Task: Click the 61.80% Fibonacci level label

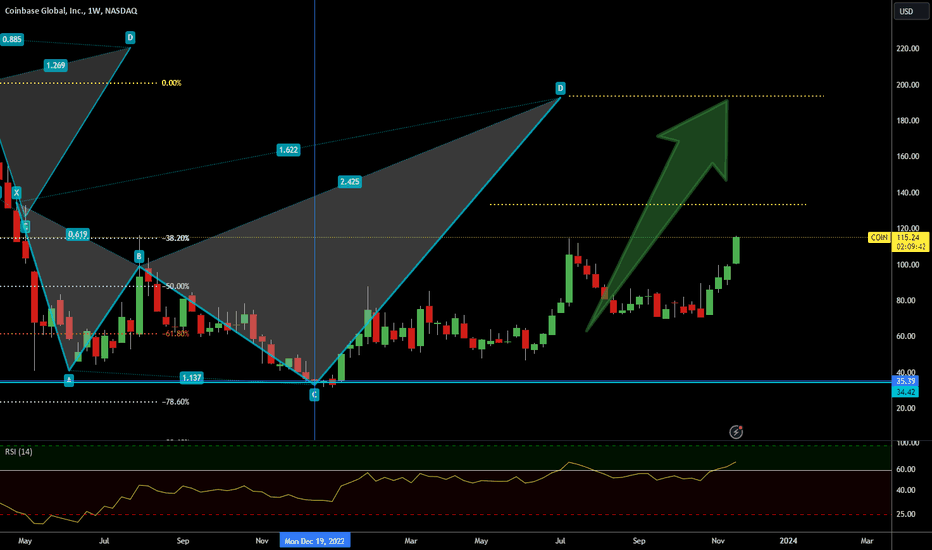Action: point(175,334)
